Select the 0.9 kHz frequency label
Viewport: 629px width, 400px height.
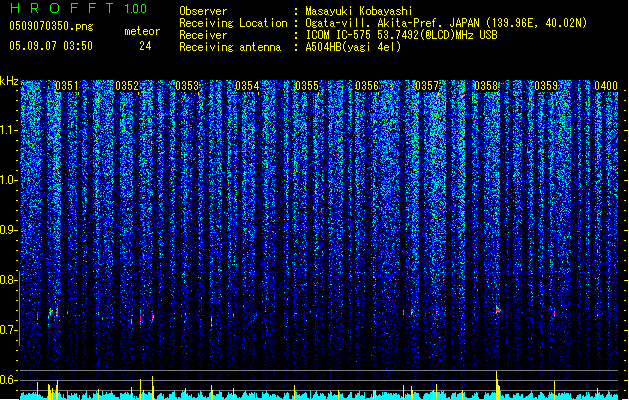point(8,230)
